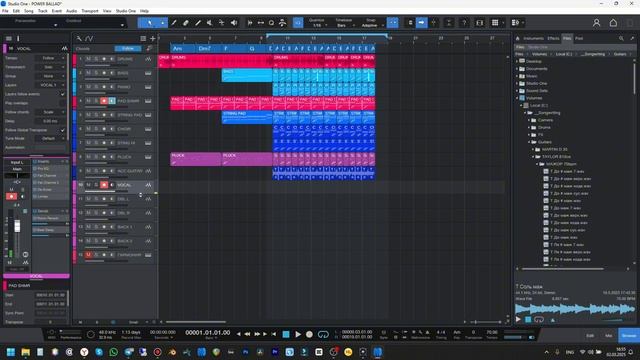Image resolution: width=640 pixels, height=360 pixels.
Task: Open WhatsApp from the taskbar
Action: 113,352
